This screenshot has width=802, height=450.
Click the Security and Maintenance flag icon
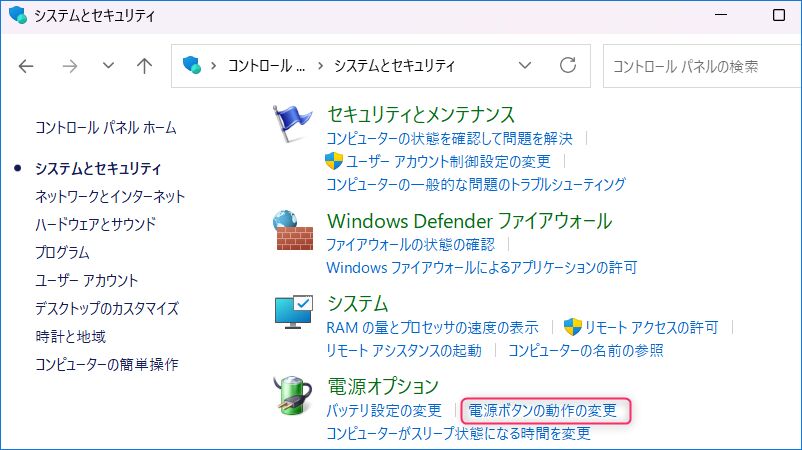pyautogui.click(x=294, y=127)
